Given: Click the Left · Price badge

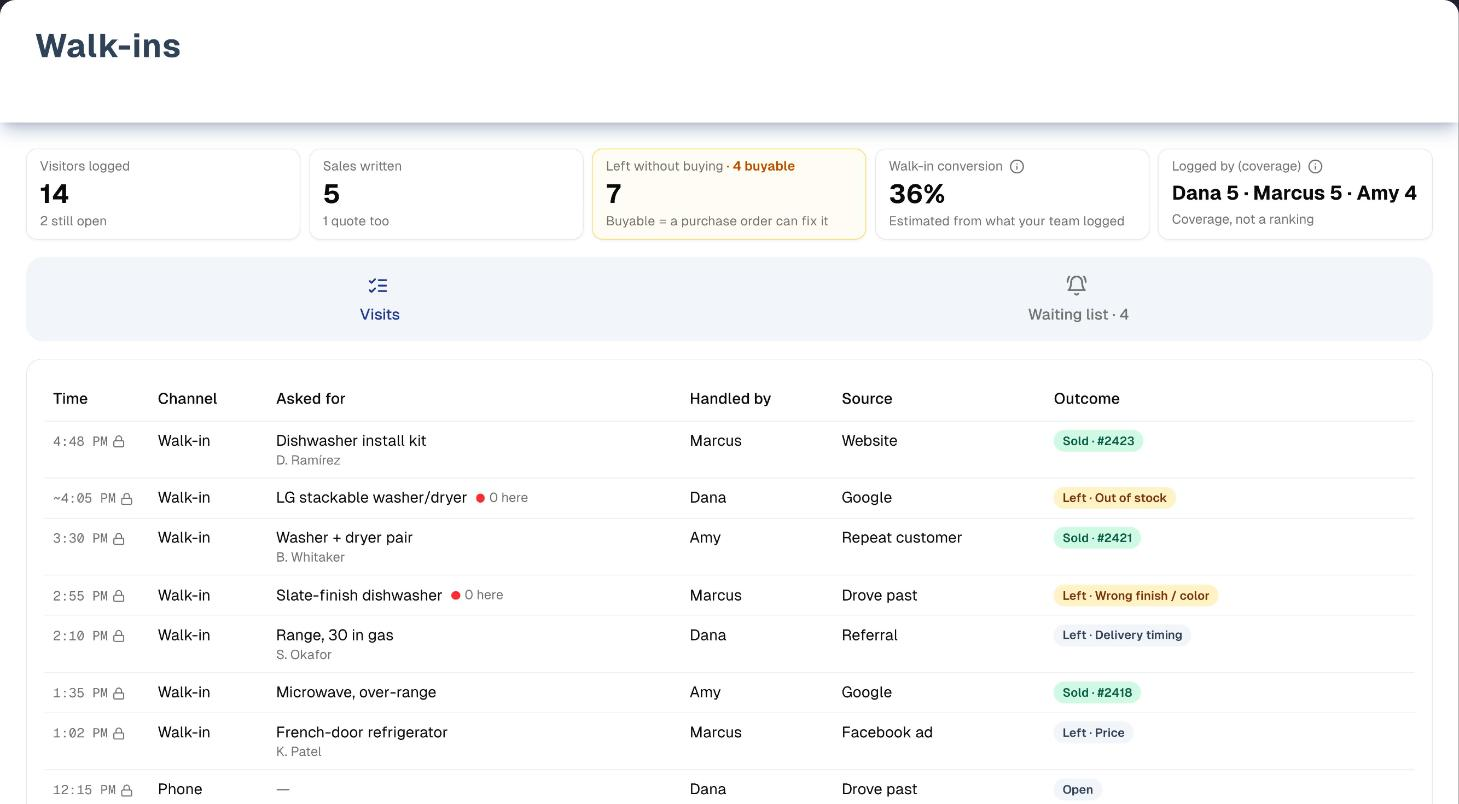Looking at the screenshot, I should tap(1093, 733).
